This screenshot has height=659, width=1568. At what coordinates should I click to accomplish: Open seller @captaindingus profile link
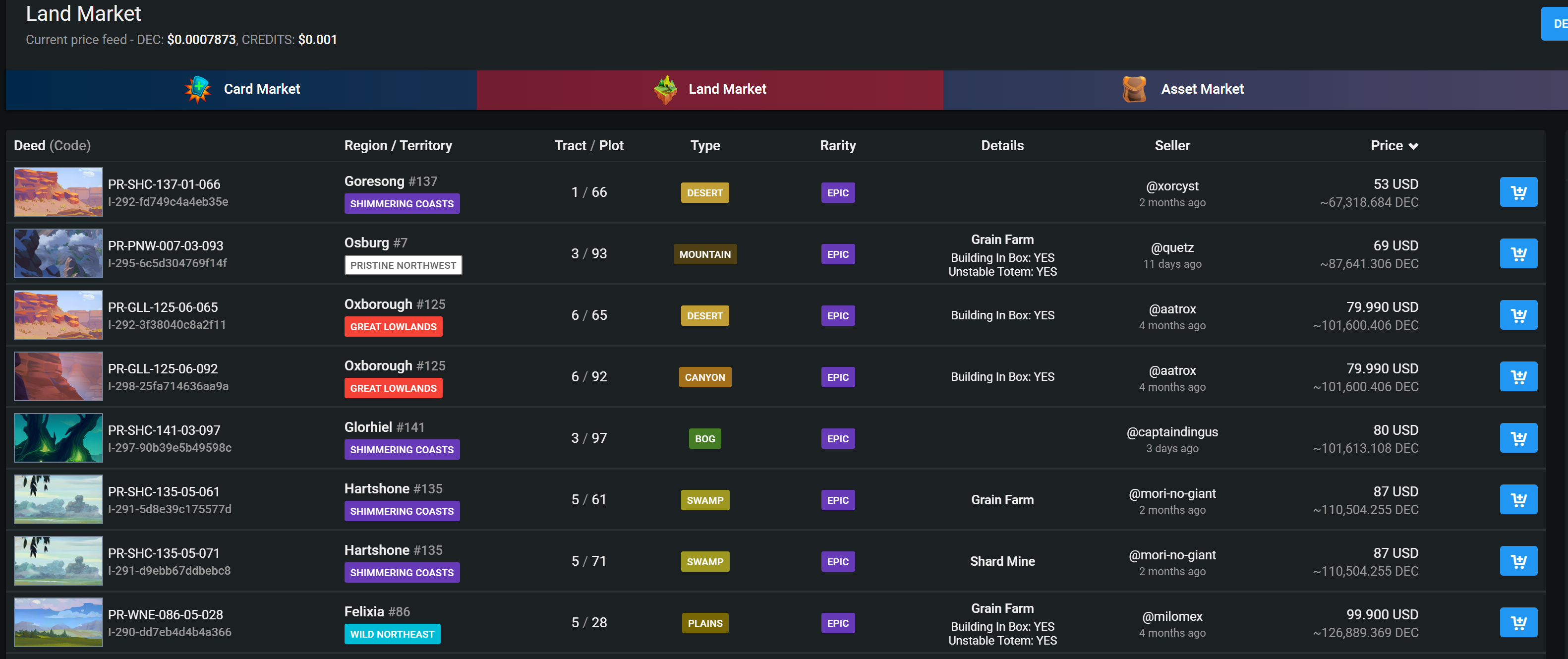tap(1172, 432)
